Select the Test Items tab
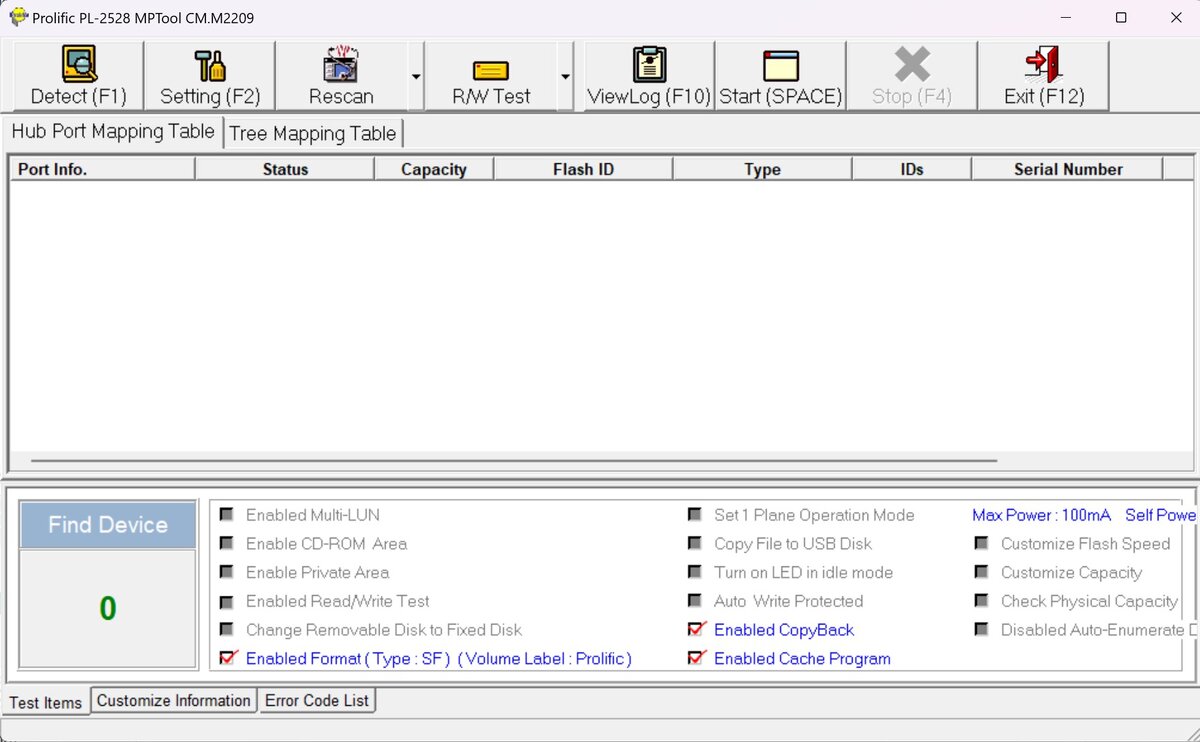This screenshot has width=1200, height=742. [46, 702]
